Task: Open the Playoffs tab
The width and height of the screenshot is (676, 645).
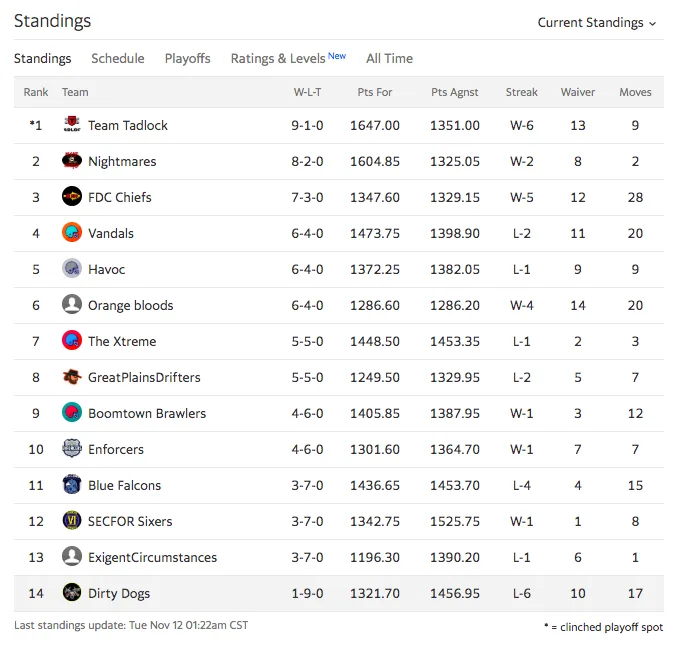Action: (188, 58)
